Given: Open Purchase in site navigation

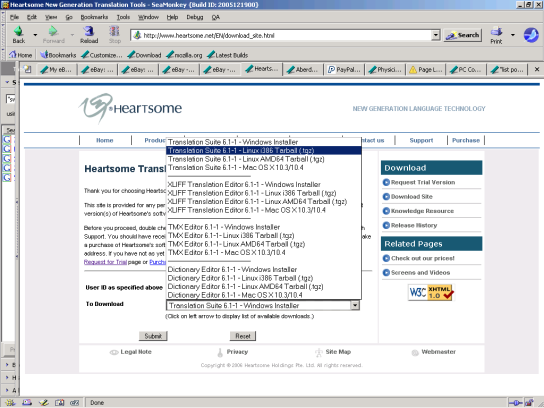Looking at the screenshot, I should pos(466,140).
